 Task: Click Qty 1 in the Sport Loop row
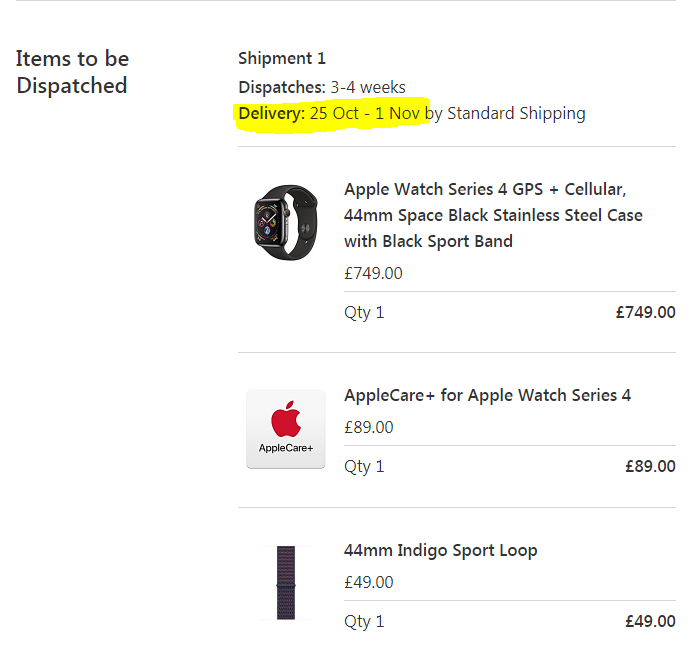pos(364,621)
